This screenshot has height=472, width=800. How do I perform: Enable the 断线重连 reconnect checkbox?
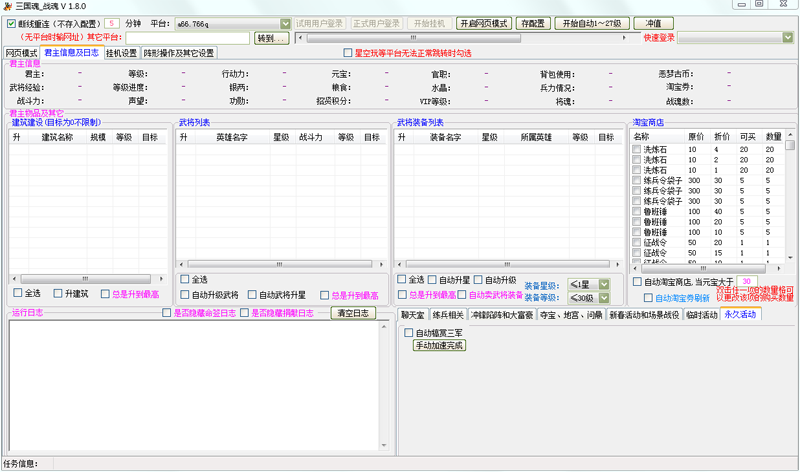click(x=10, y=23)
